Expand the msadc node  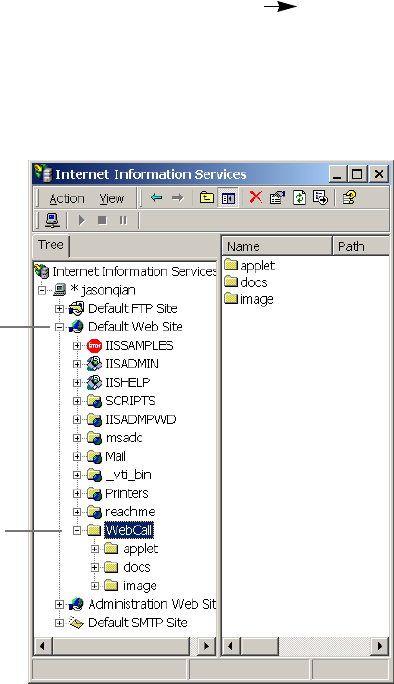[x=77, y=438]
